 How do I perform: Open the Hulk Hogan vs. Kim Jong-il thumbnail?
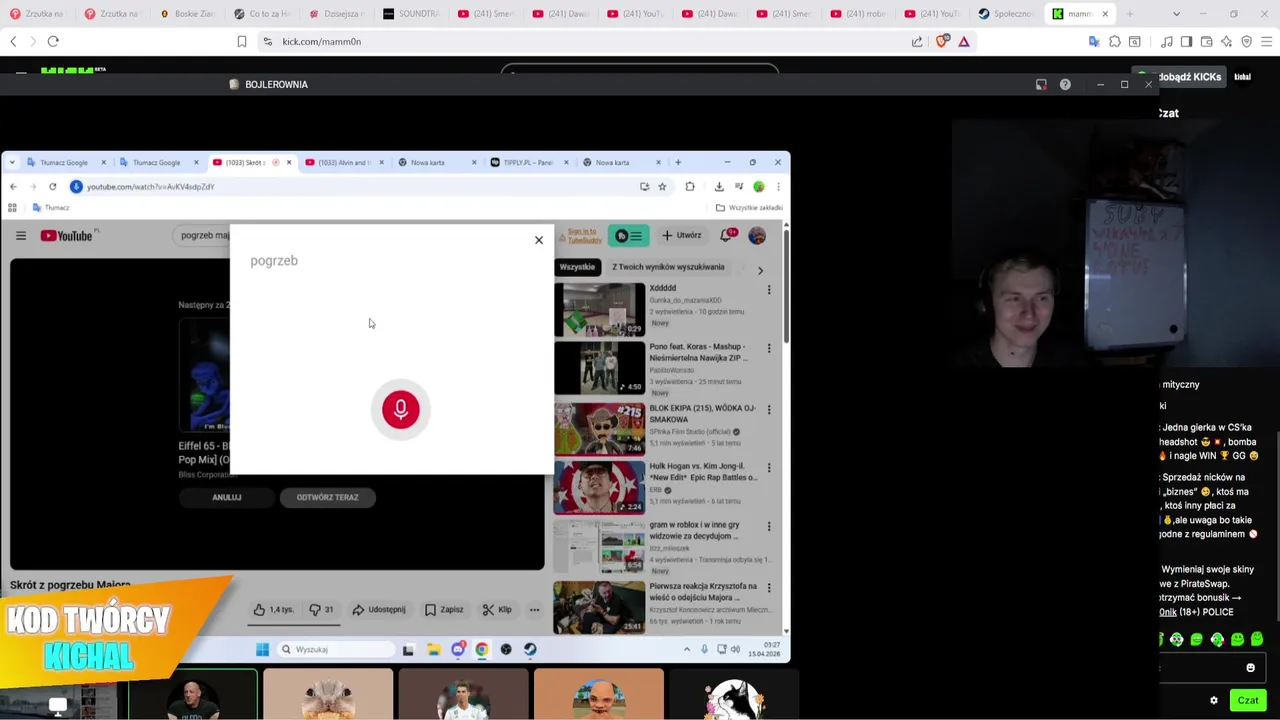click(x=599, y=487)
